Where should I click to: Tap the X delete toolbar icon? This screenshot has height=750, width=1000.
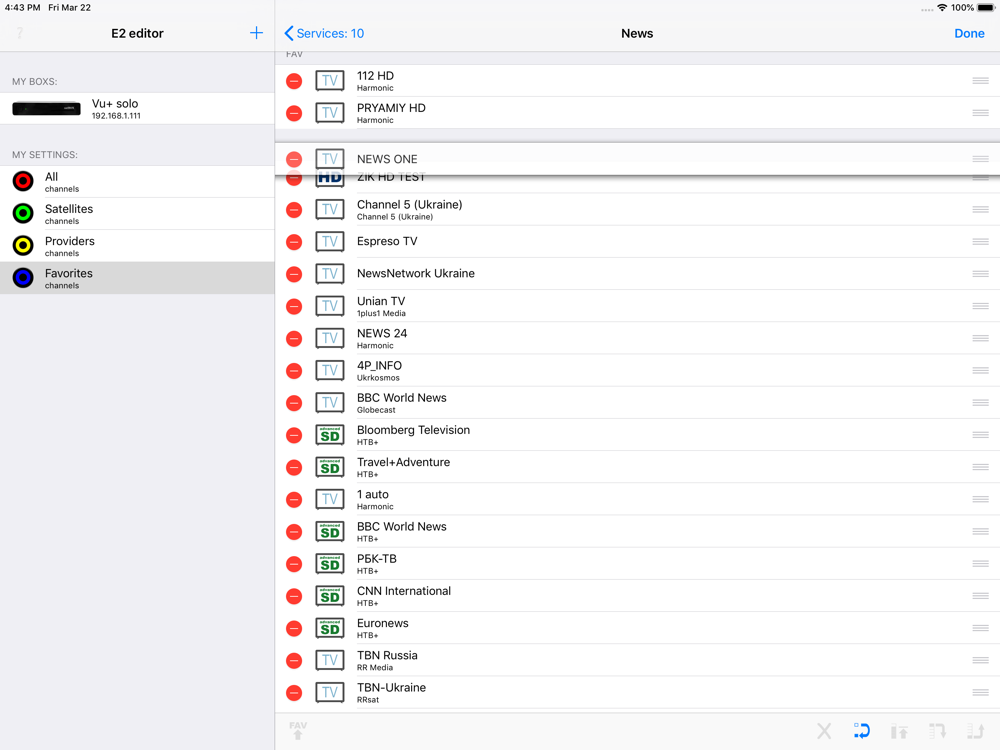(824, 731)
